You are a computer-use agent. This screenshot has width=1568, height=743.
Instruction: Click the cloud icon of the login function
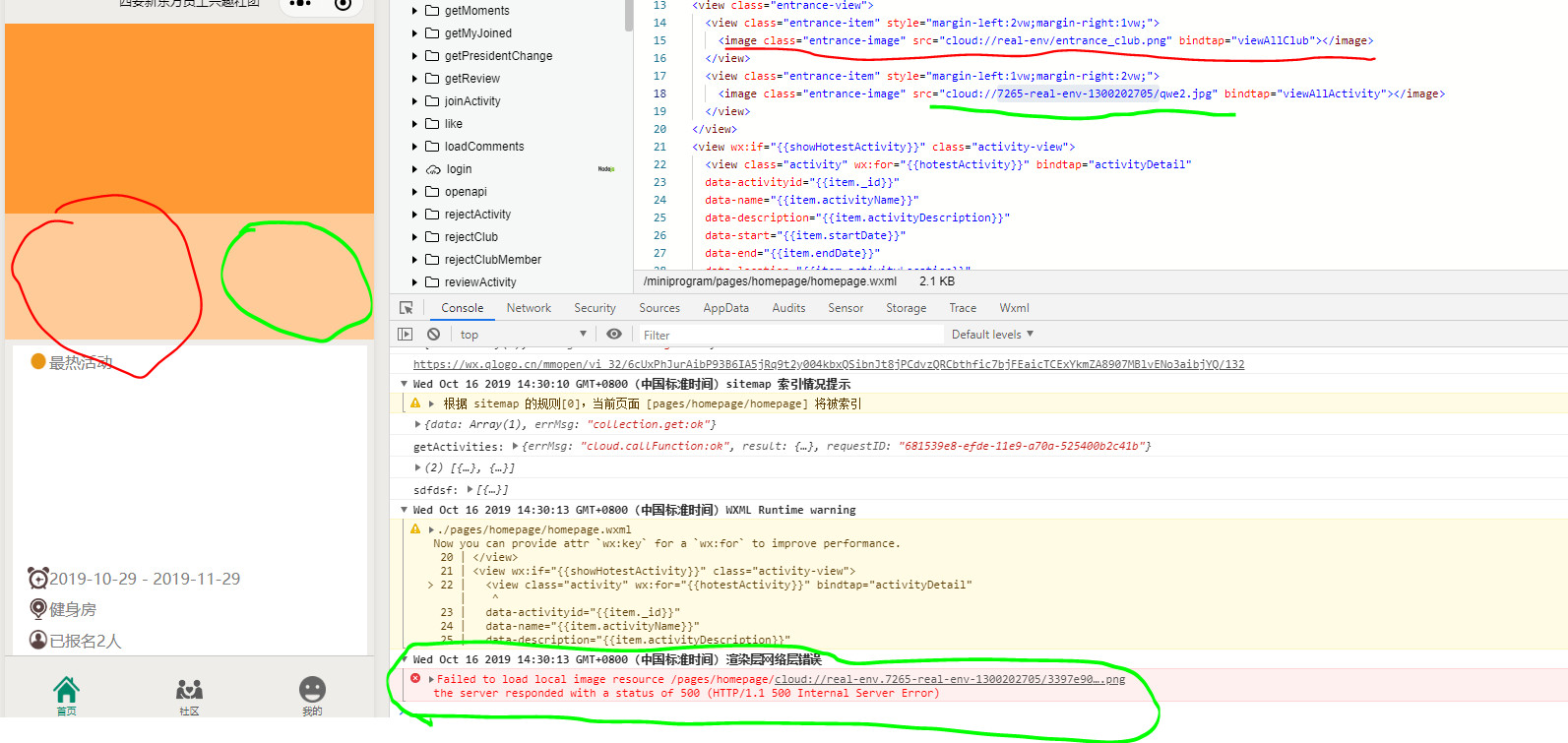[433, 169]
